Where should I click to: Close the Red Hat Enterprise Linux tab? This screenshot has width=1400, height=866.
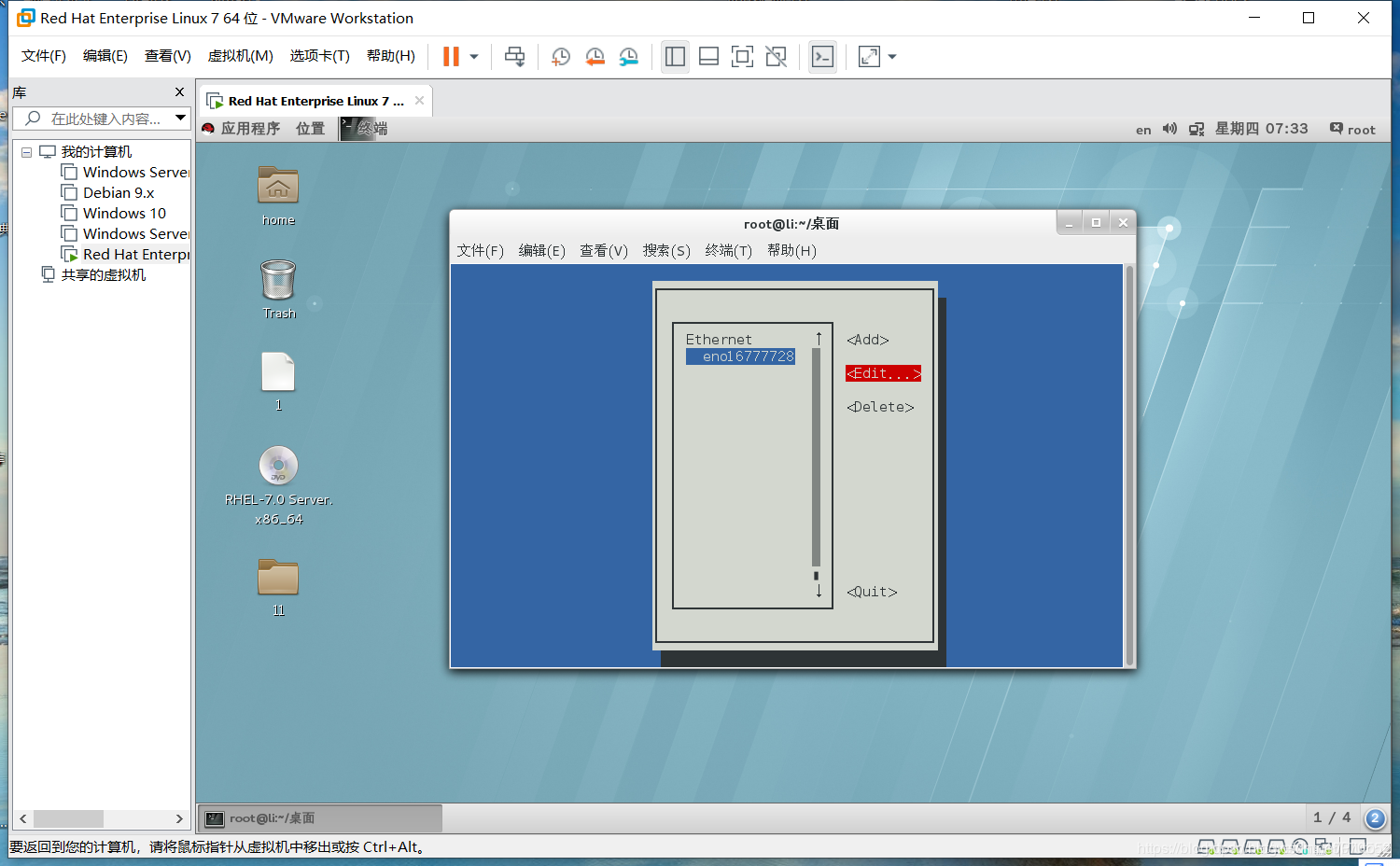pyautogui.click(x=419, y=101)
